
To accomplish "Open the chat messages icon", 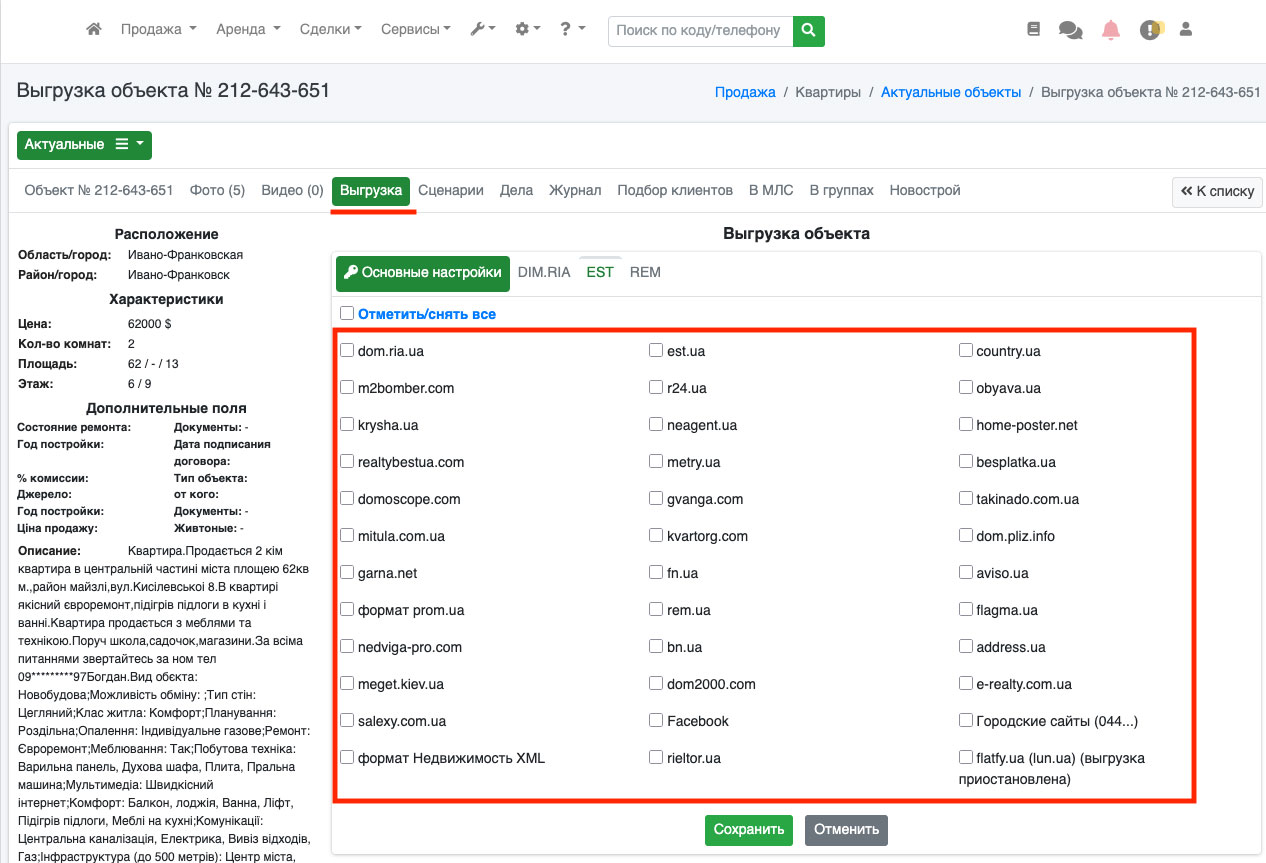I will [x=1070, y=30].
